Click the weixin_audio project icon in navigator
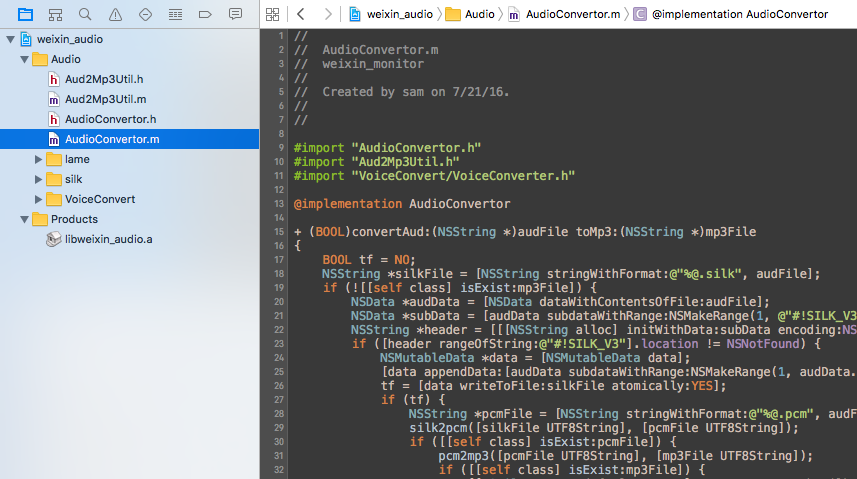The height and width of the screenshot is (479, 857). [26, 39]
